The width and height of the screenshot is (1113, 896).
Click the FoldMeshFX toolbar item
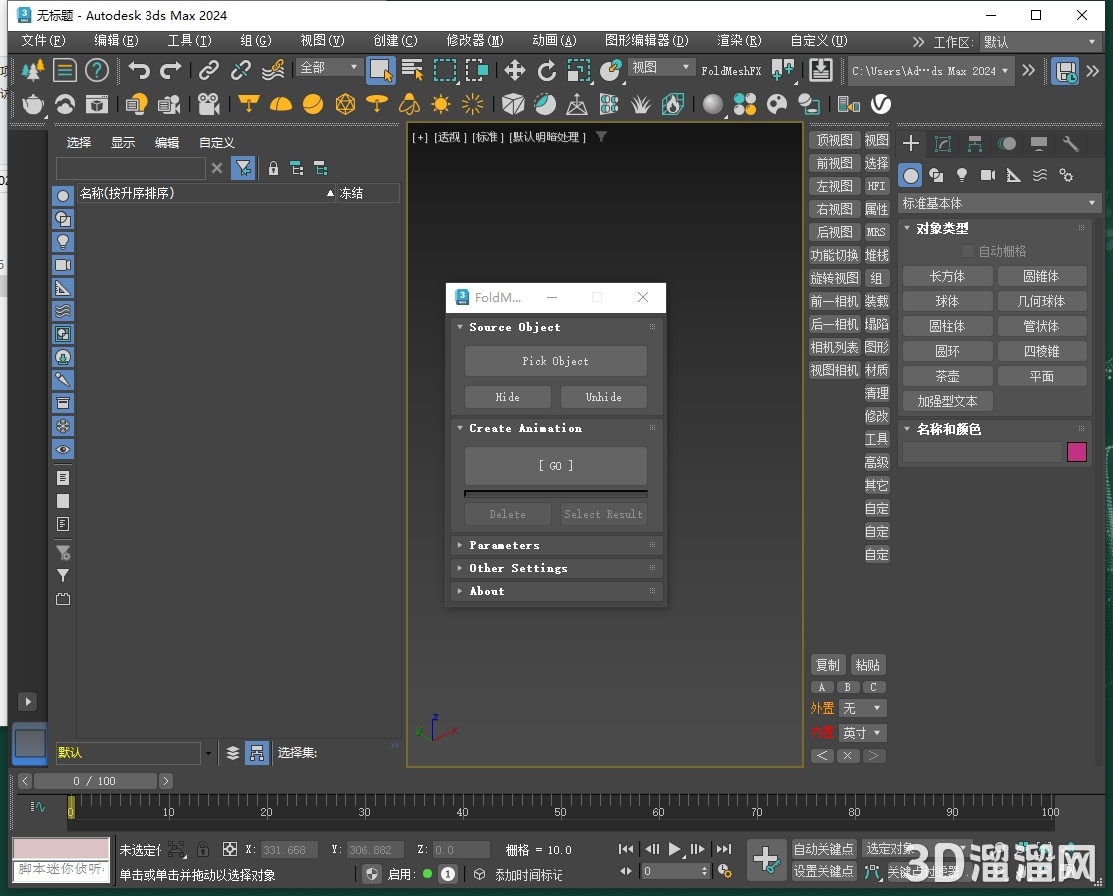click(x=731, y=71)
